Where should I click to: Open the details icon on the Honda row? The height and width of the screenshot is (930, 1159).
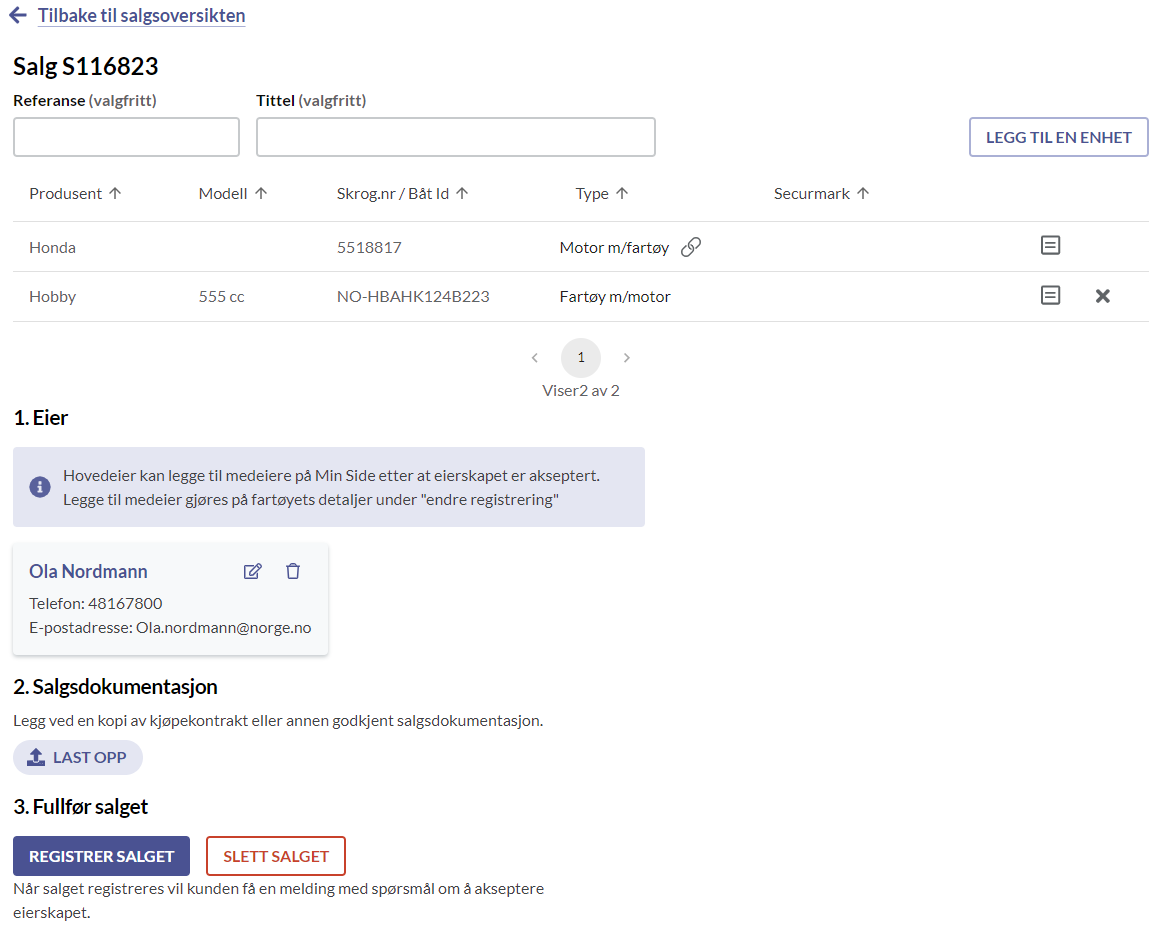tap(1050, 245)
